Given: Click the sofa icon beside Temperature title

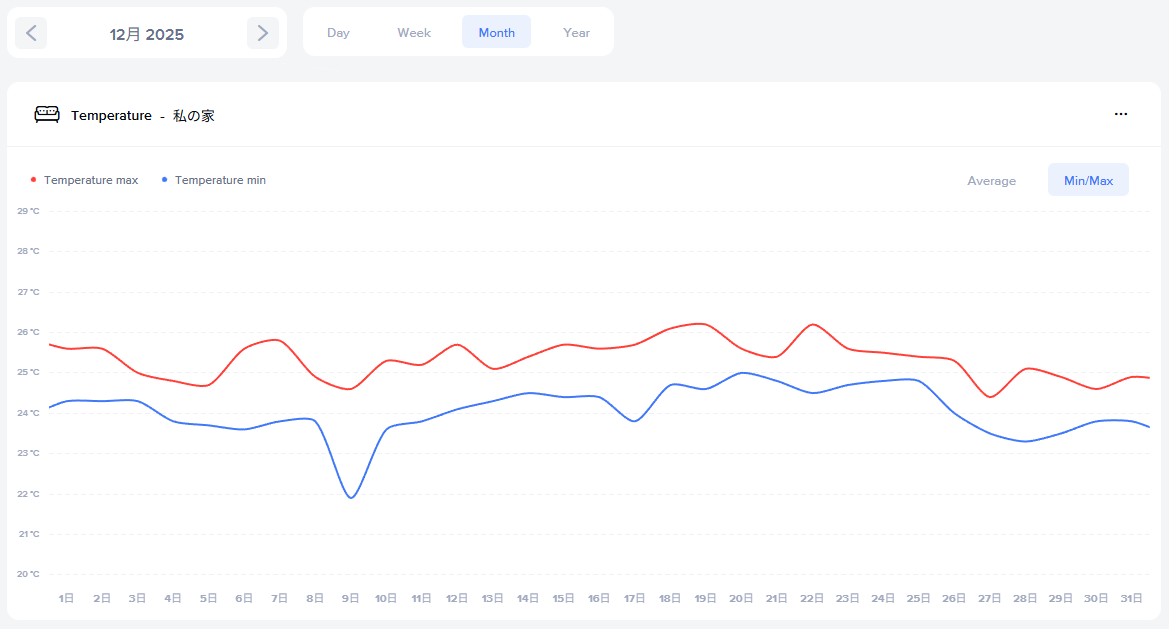Looking at the screenshot, I should tap(47, 115).
